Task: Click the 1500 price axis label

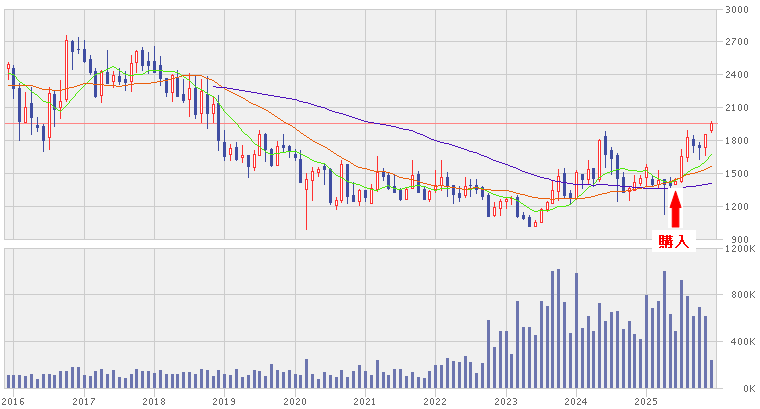Action: [x=736, y=174]
